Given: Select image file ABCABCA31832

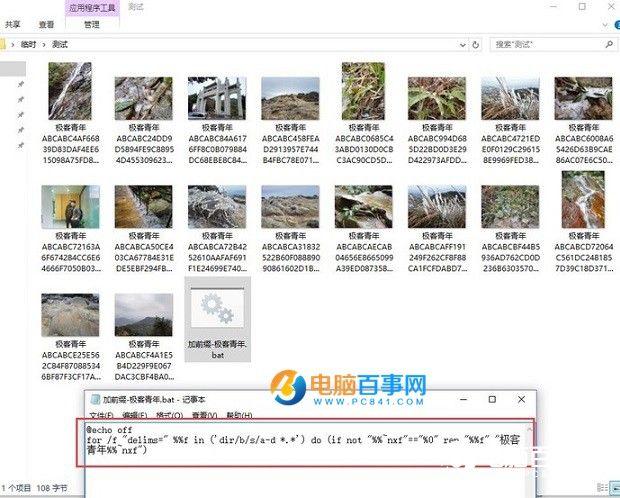Looking at the screenshot, I should tap(290, 207).
